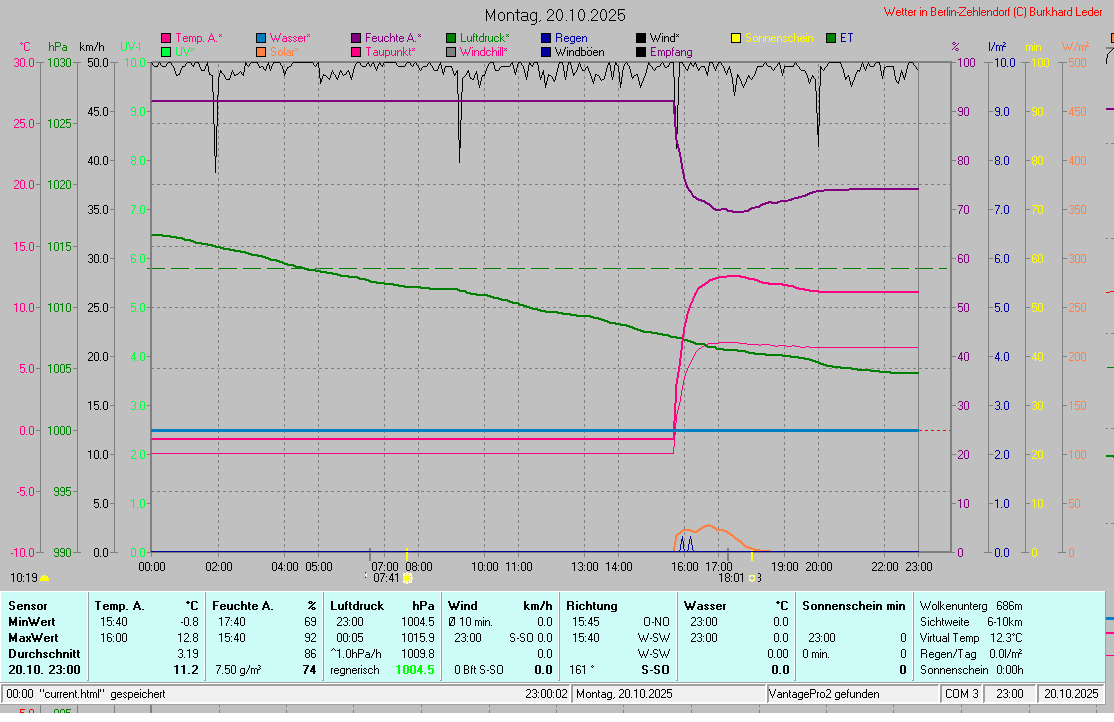1114x722 pixels.
Task: Click the purple Feuchte A. legend square
Action: tap(356, 38)
